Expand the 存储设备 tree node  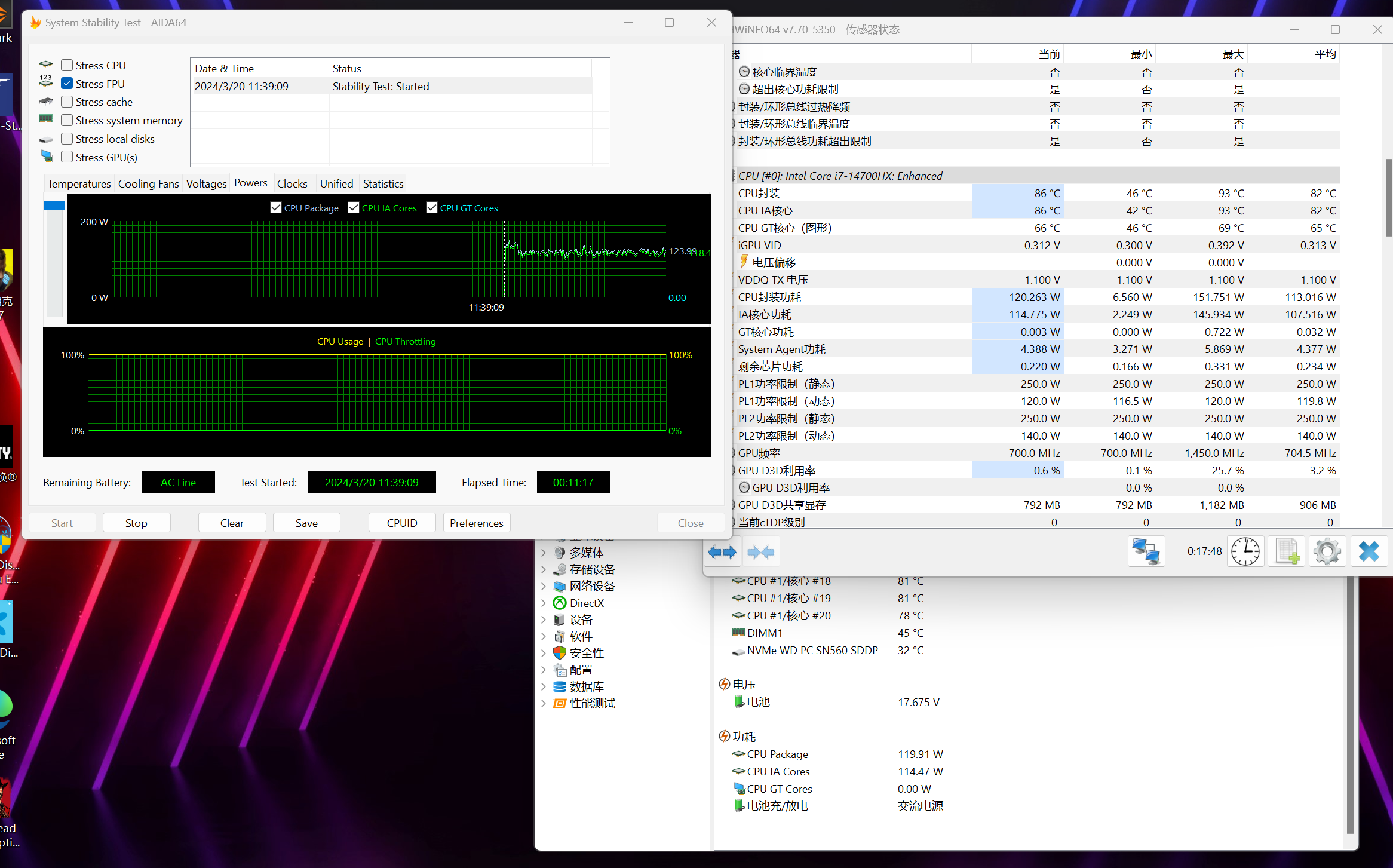[x=544, y=569]
